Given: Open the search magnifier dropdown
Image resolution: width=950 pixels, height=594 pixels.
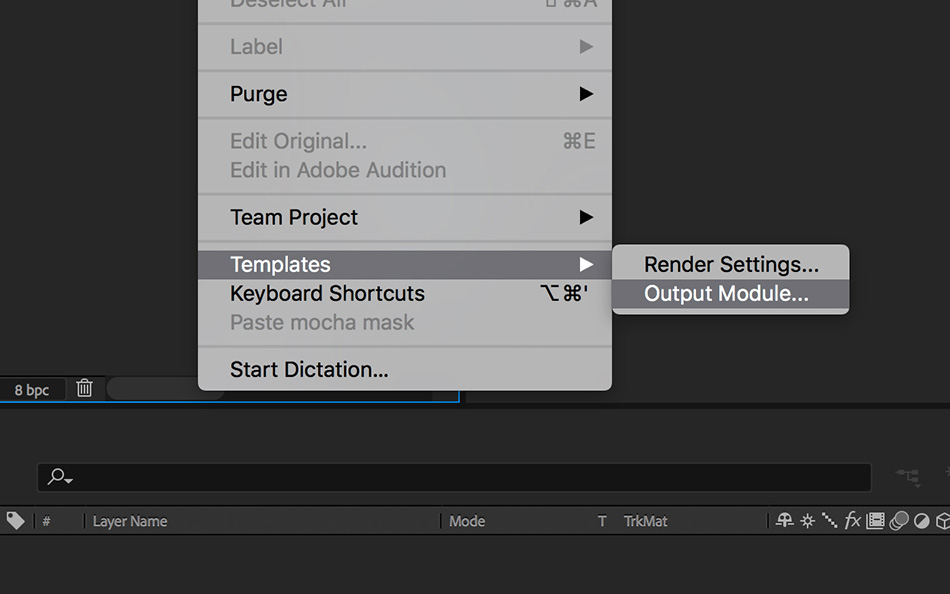Looking at the screenshot, I should point(61,477).
